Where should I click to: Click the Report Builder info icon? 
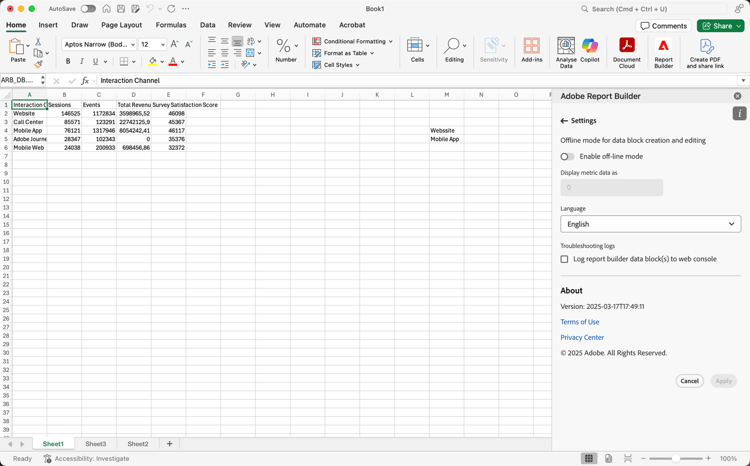739,113
